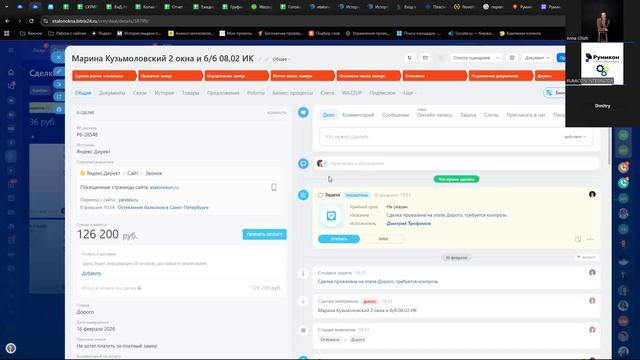Click the email envelope icon in the deal header
Viewport: 640px width, 360px height.
425,58
